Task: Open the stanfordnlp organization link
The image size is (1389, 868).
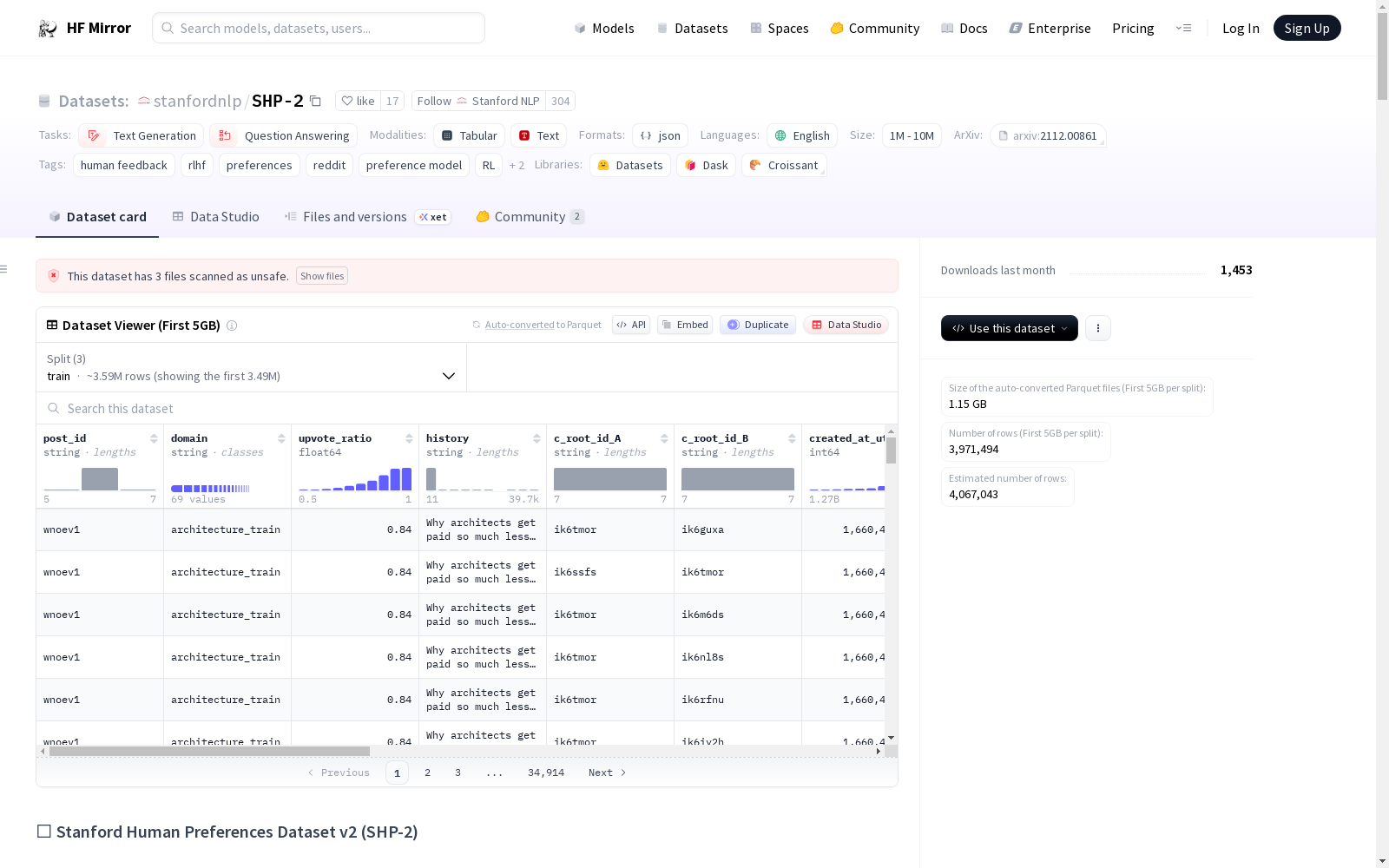Action: click(198, 102)
